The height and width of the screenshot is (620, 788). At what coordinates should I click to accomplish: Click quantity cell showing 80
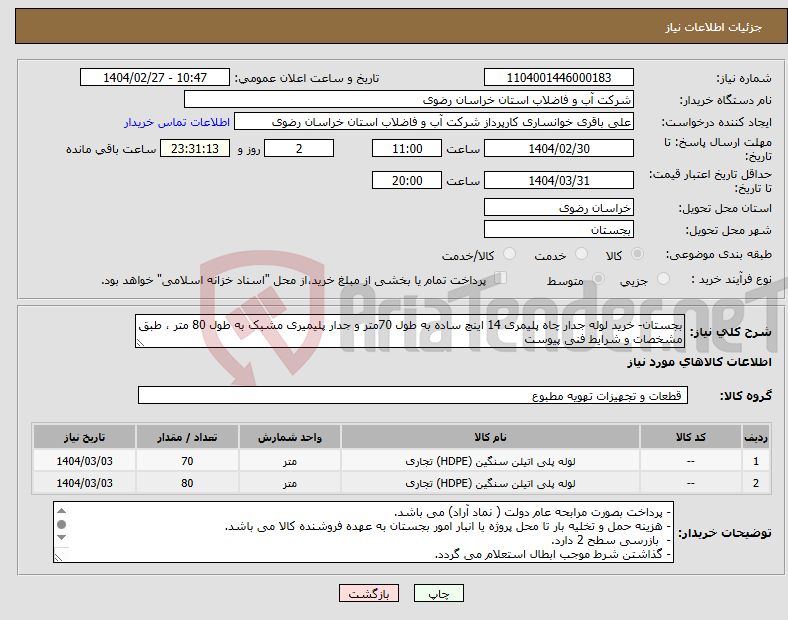pyautogui.click(x=187, y=483)
